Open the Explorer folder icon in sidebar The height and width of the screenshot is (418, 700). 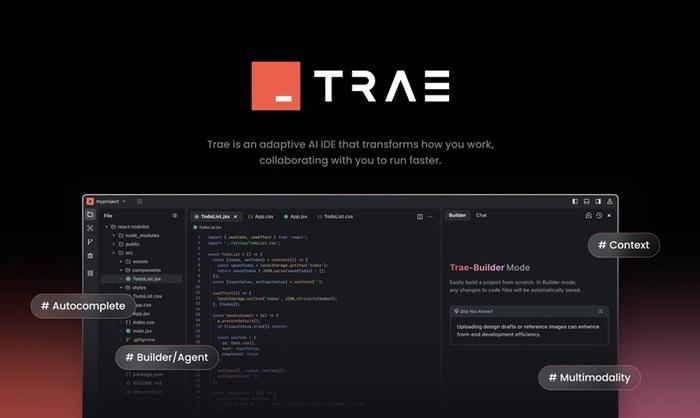click(x=90, y=215)
